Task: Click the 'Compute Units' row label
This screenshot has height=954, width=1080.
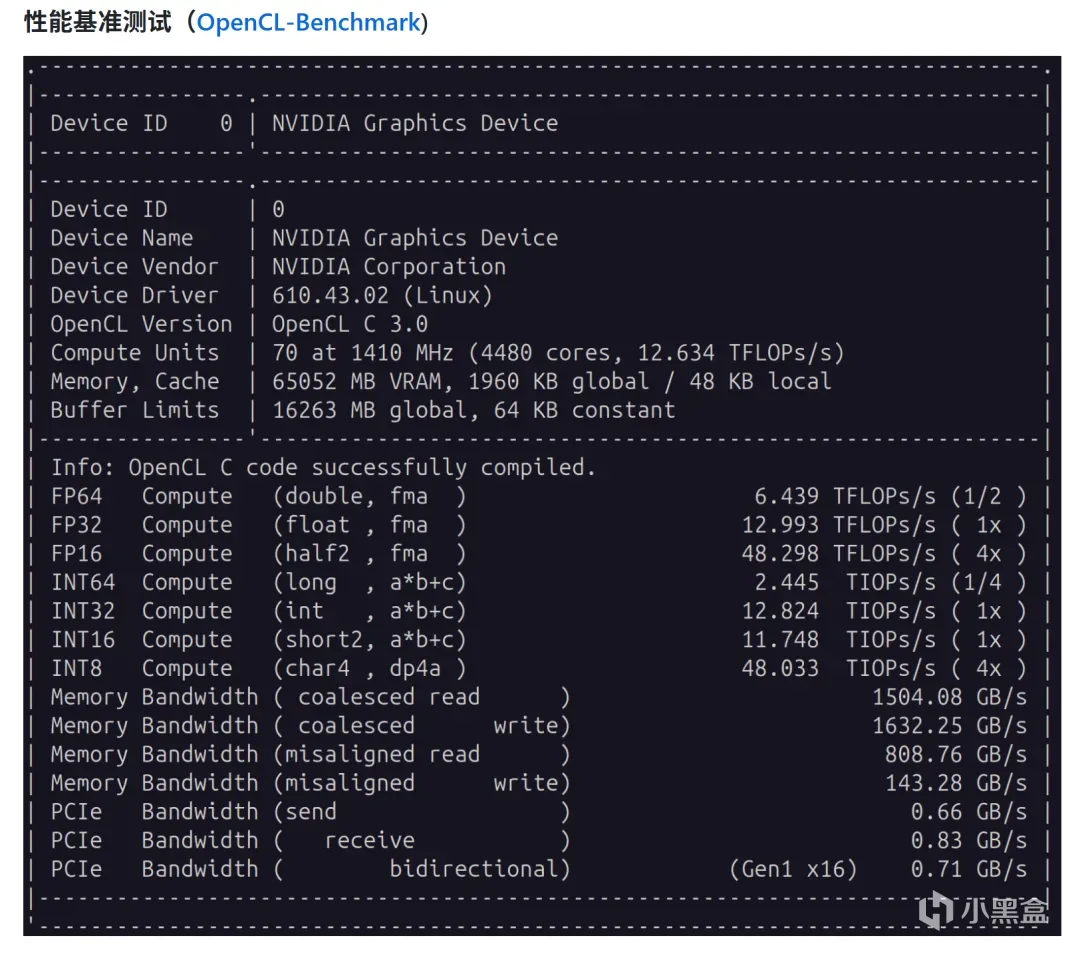Action: click(134, 353)
